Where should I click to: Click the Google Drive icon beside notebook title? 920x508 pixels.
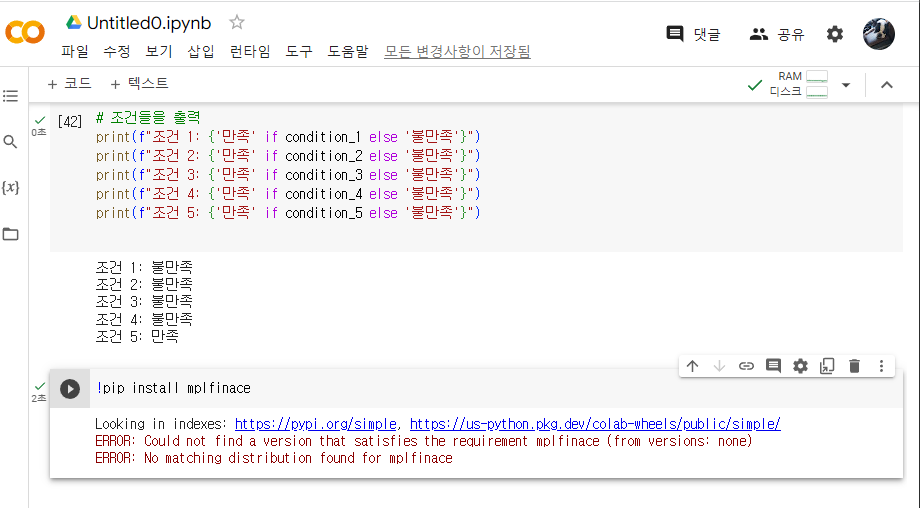73,22
